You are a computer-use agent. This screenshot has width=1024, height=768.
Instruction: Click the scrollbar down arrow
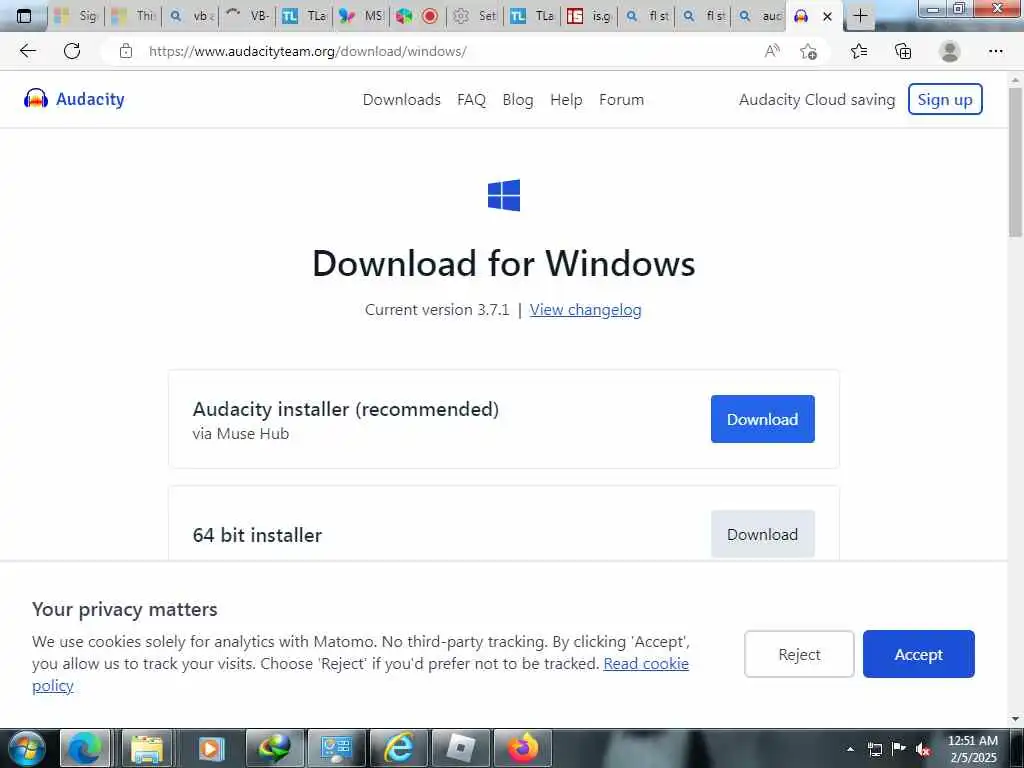pos(1016,719)
